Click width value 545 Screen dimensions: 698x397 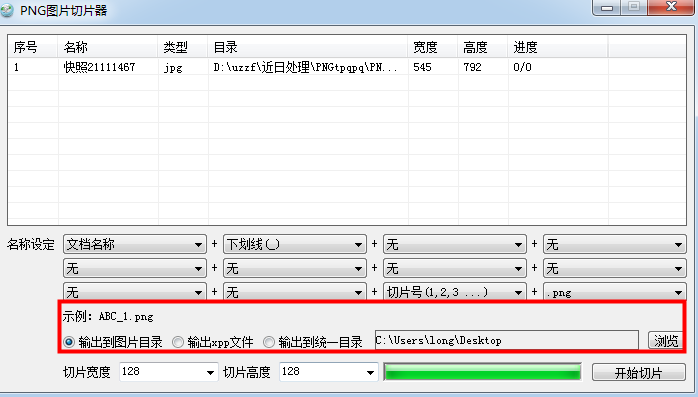(422, 67)
